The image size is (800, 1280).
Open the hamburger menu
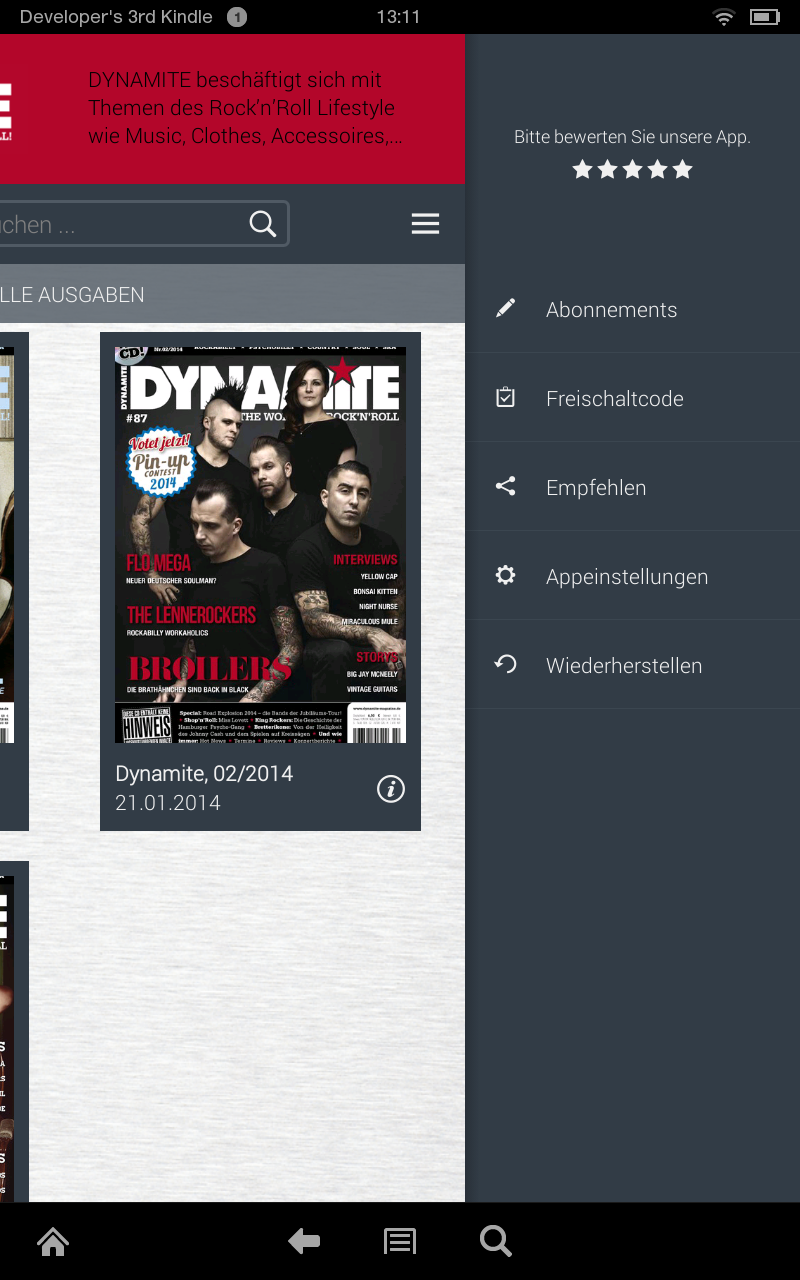tap(425, 223)
